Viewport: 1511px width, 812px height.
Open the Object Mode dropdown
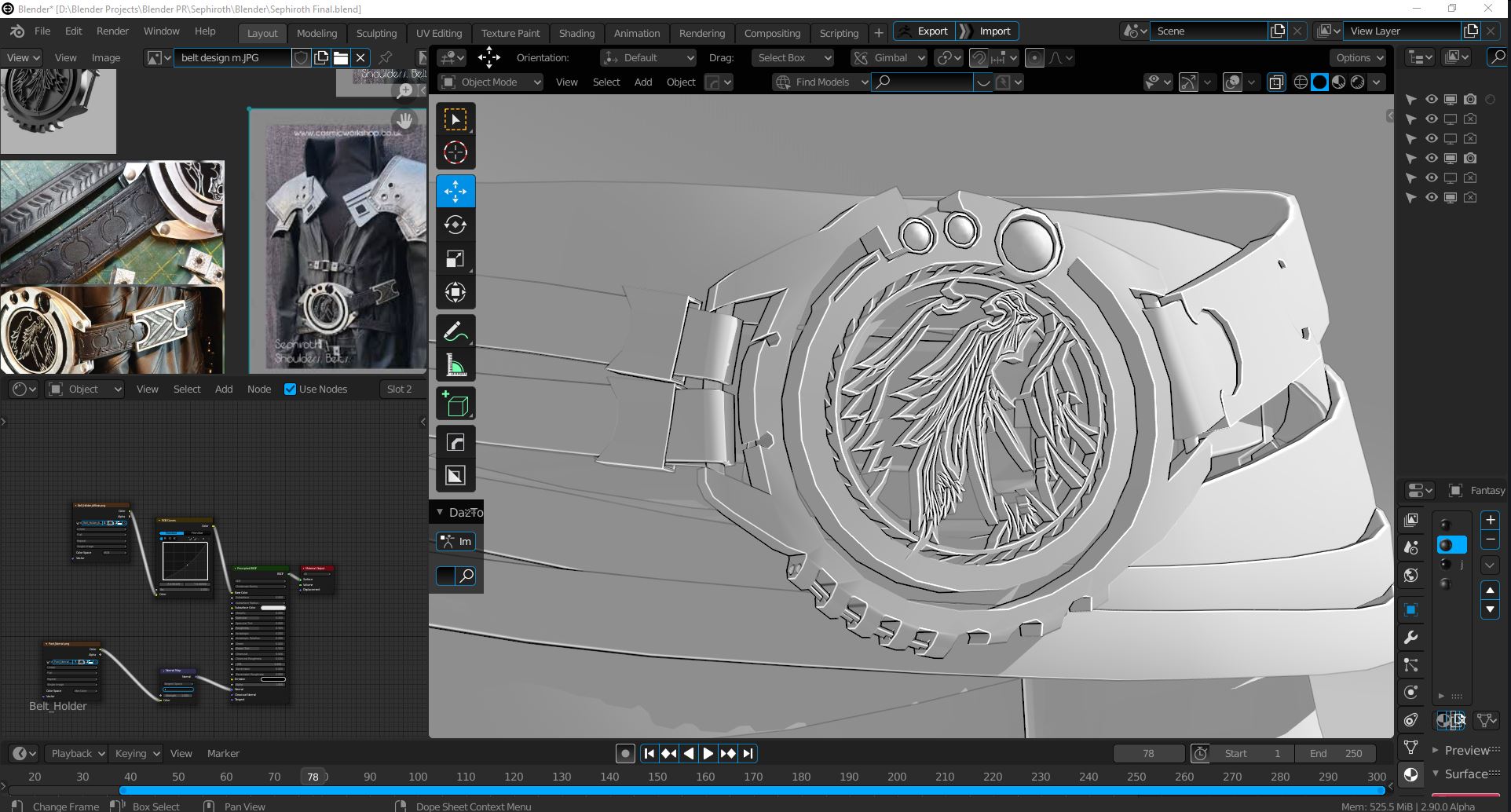coord(491,82)
